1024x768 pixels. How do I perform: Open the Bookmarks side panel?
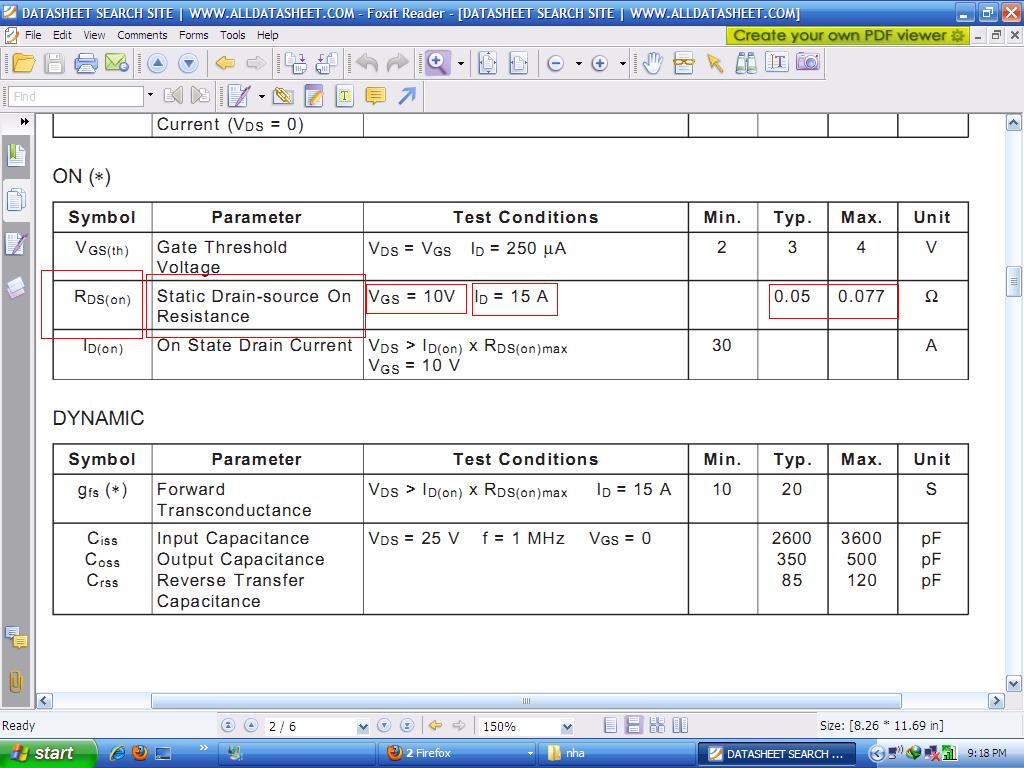tap(16, 155)
